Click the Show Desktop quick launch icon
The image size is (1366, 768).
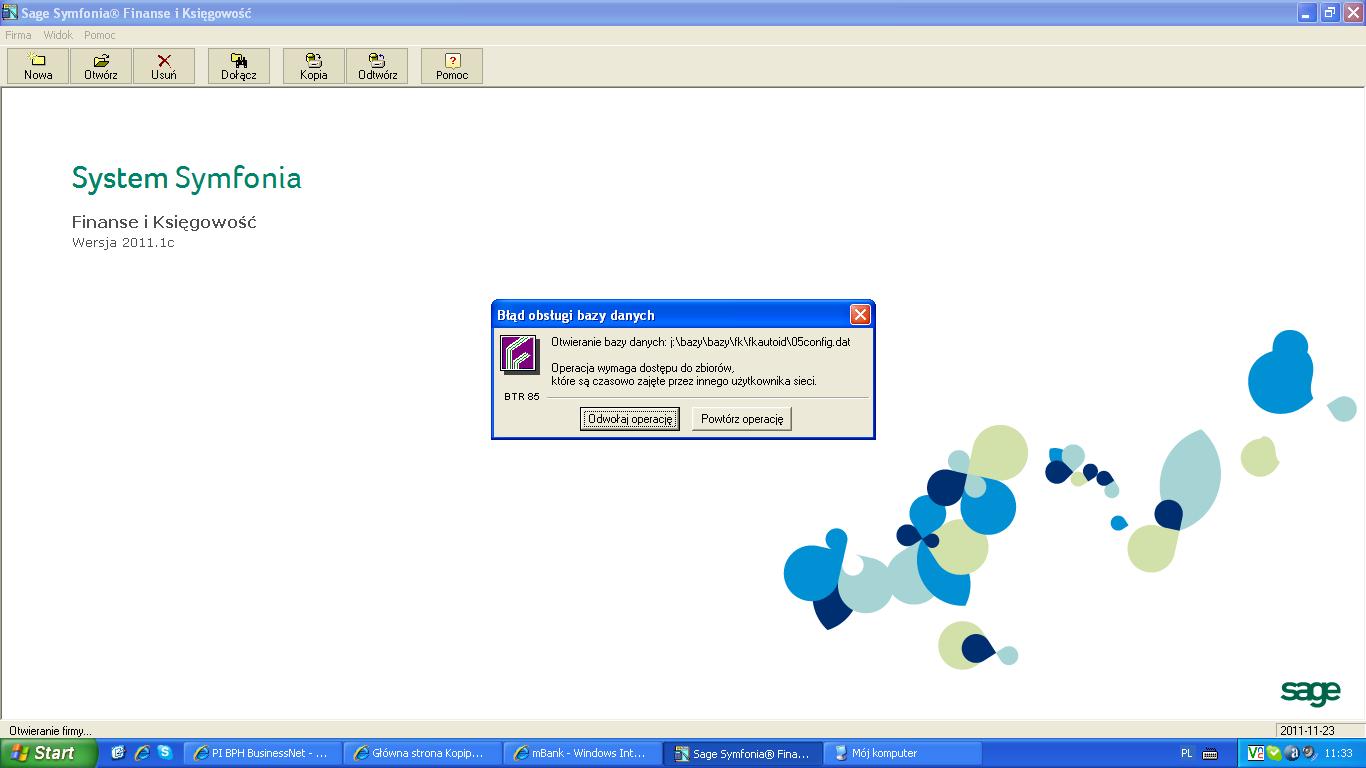[118, 753]
